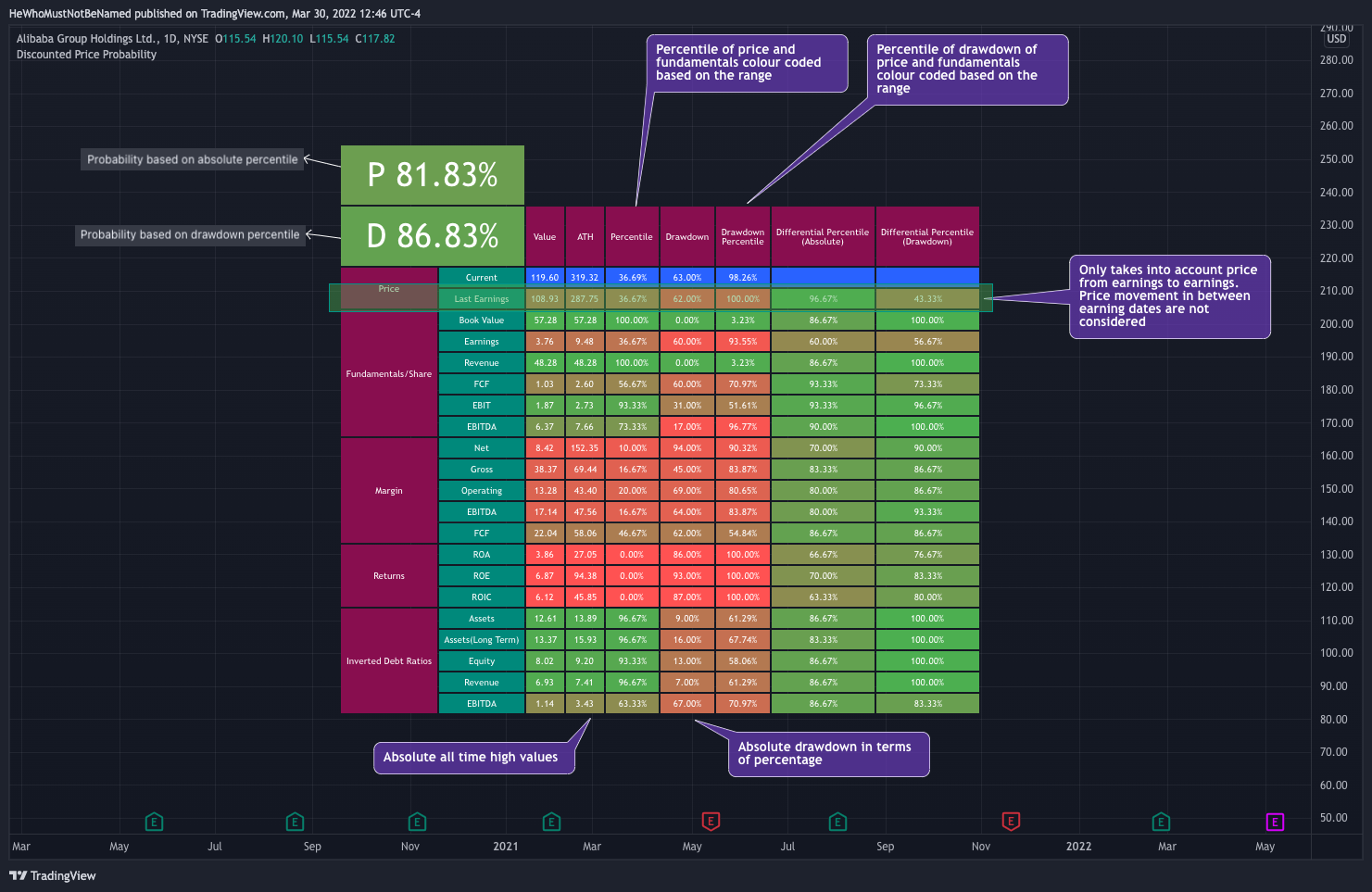
Task: Select the P 81.83% probability cell
Action: click(433, 175)
